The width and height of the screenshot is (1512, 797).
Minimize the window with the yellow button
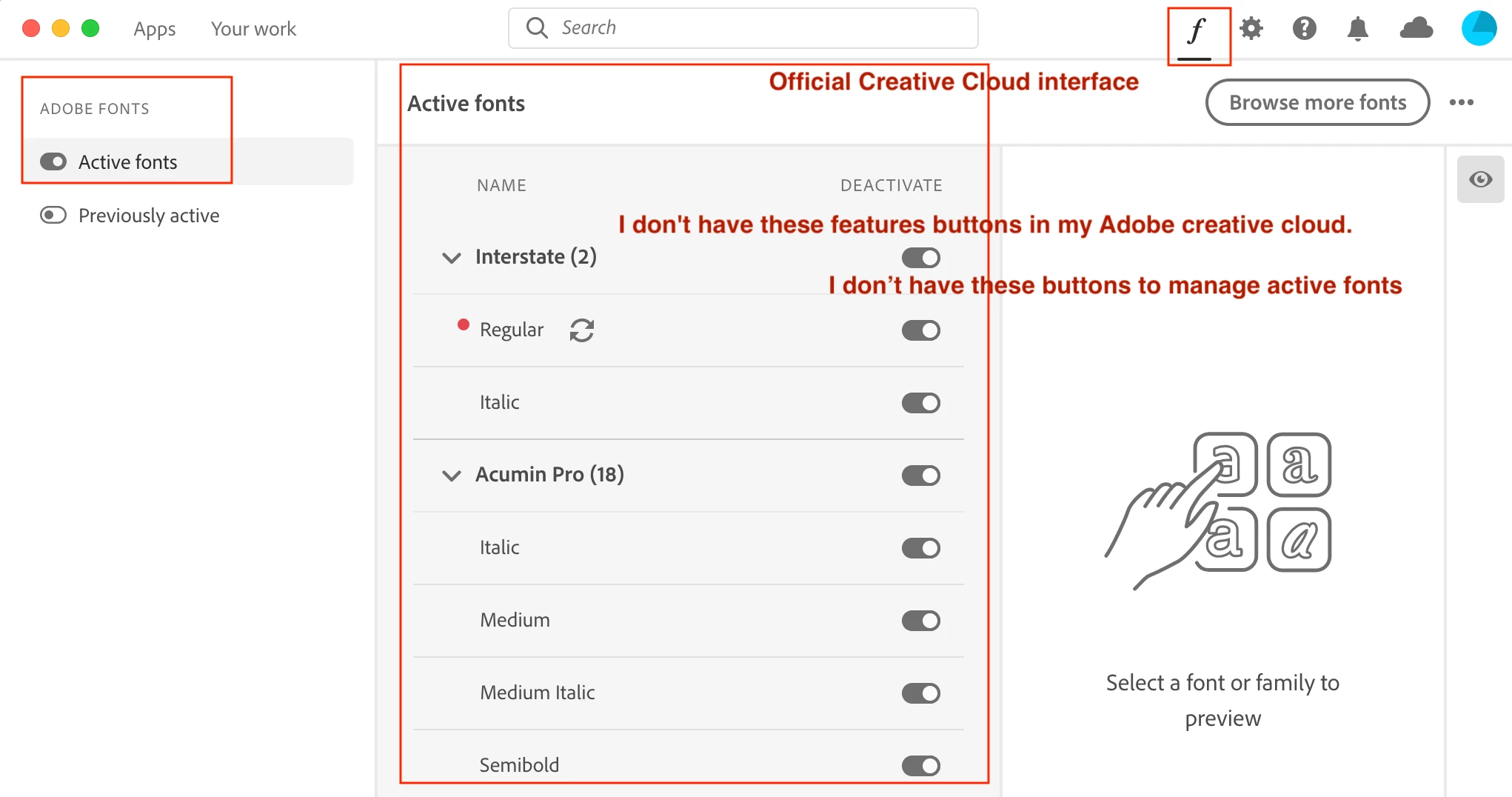(x=61, y=28)
